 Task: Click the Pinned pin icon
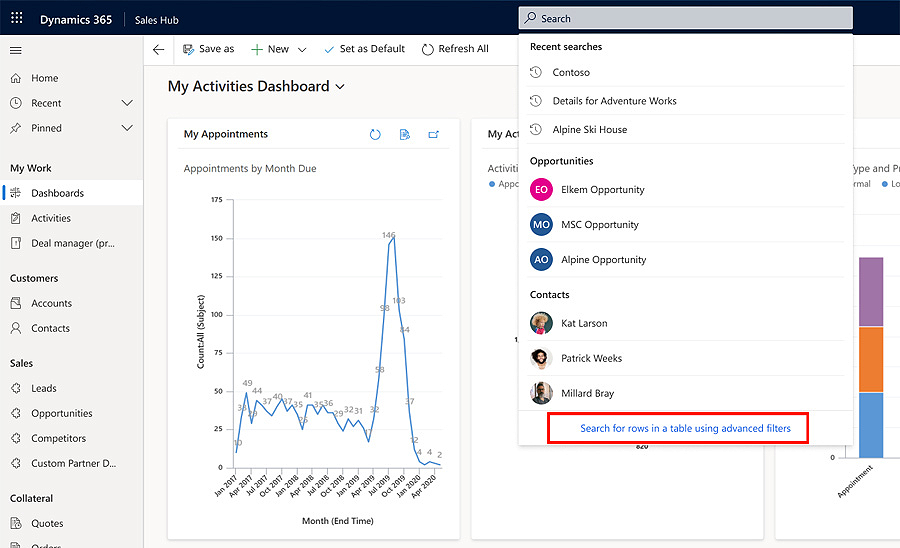[16, 128]
